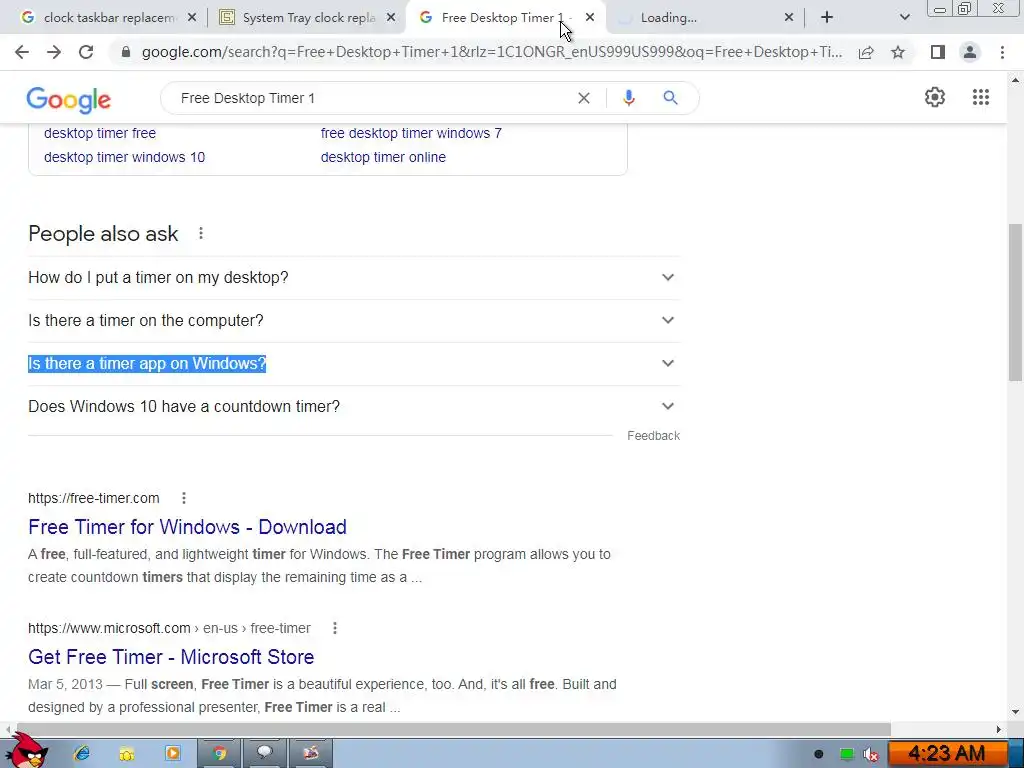The height and width of the screenshot is (768, 1024).
Task: Clear the Google search box
Action: [584, 98]
